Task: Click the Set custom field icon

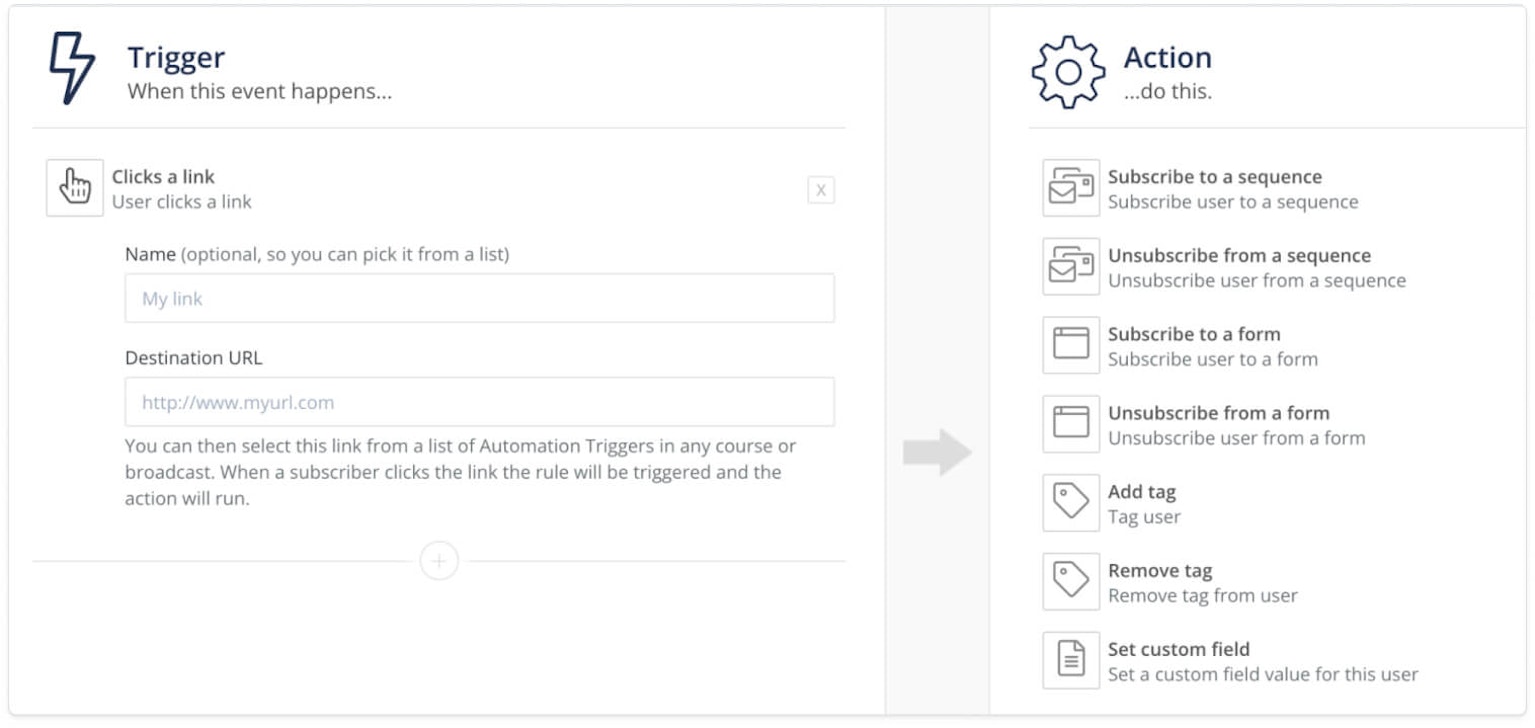Action: (1070, 660)
